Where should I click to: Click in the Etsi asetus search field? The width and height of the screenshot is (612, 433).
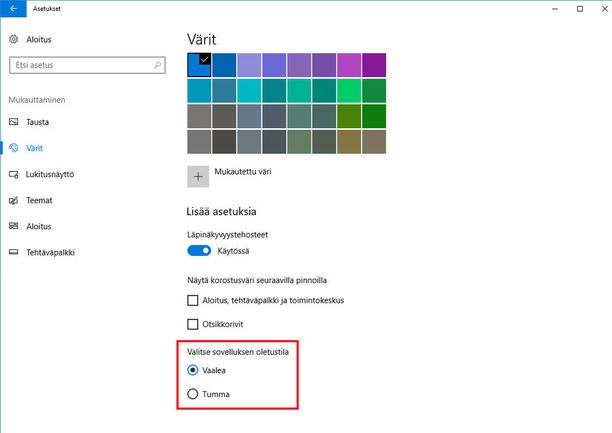pyautogui.click(x=87, y=65)
